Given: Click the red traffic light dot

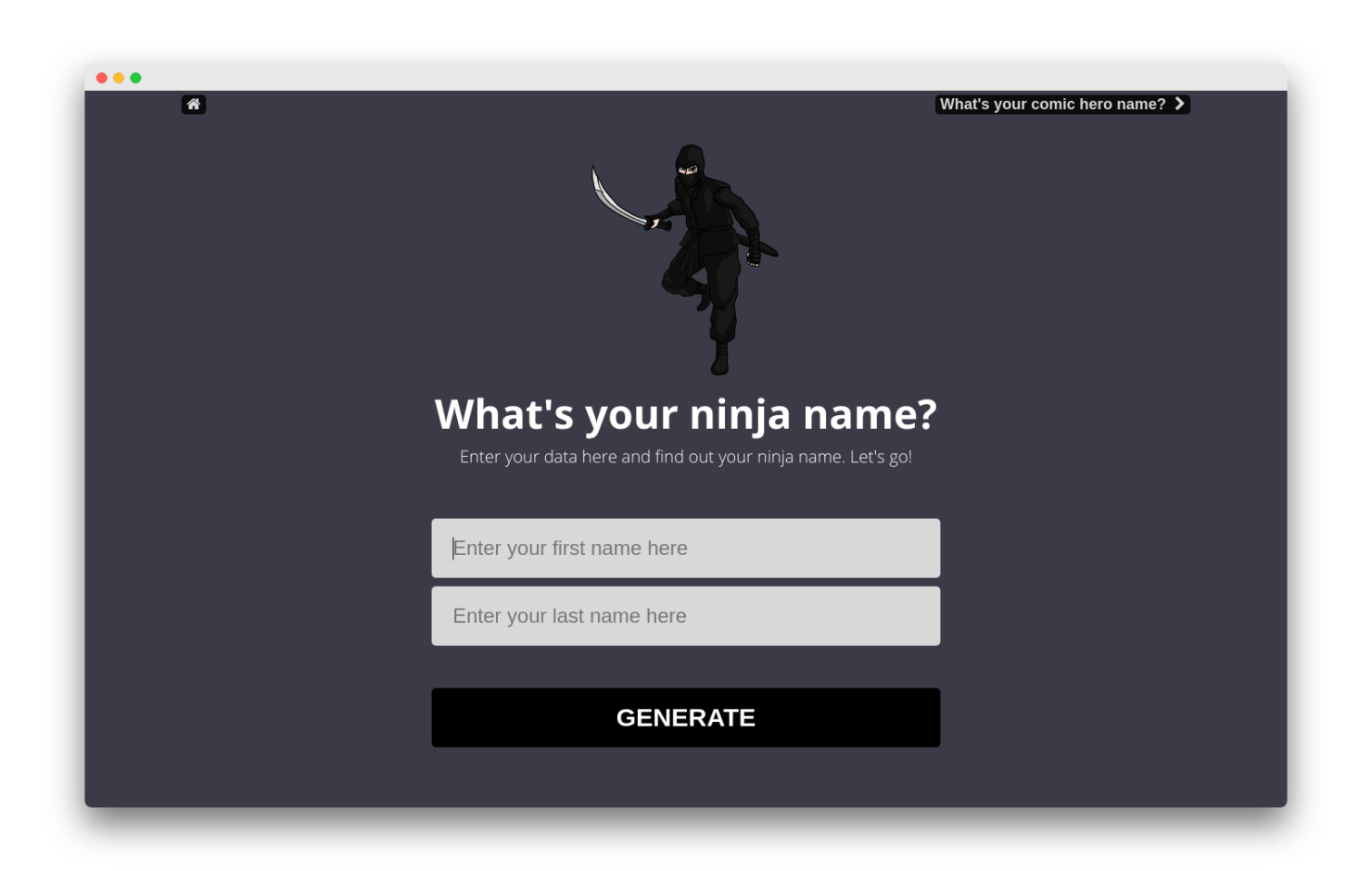Looking at the screenshot, I should pyautogui.click(x=101, y=78).
